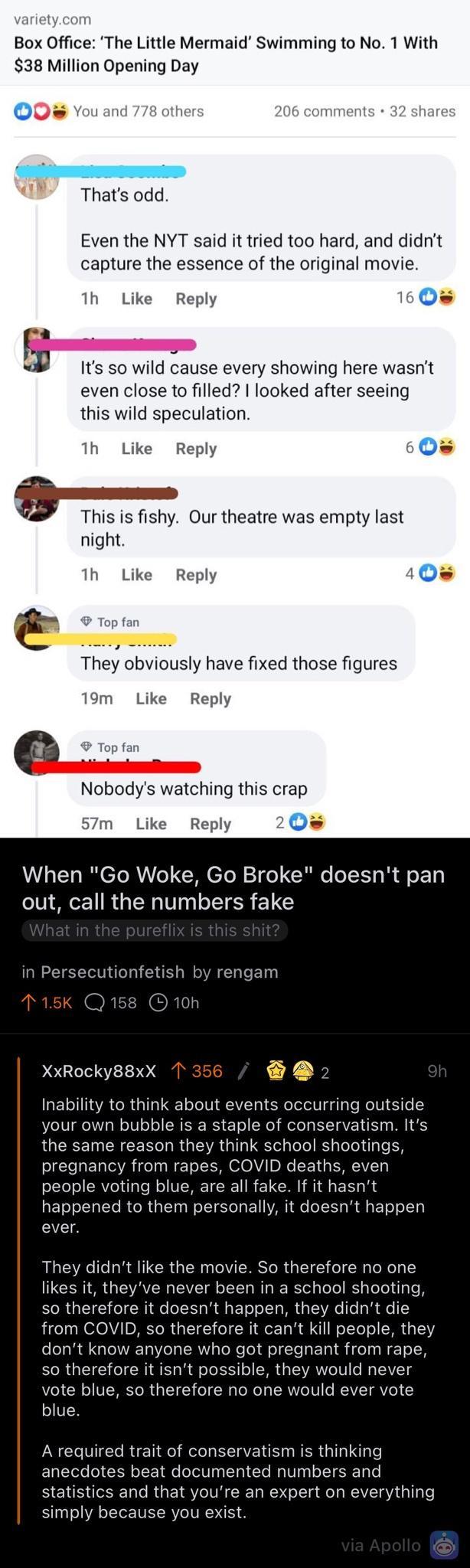Tap the award icons on XxRocky88xX's comment

pyautogui.click(x=290, y=1071)
